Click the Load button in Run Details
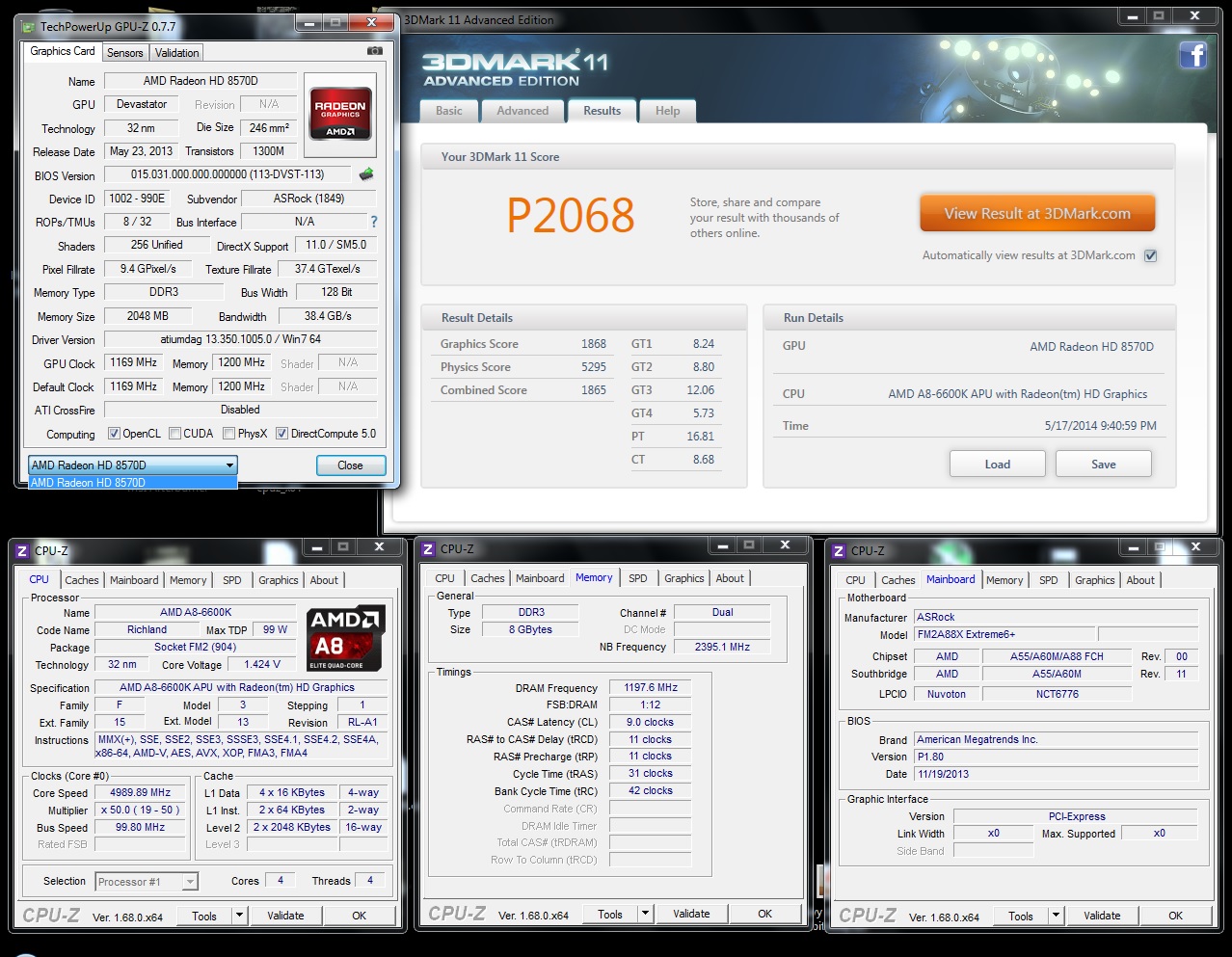 [998, 464]
